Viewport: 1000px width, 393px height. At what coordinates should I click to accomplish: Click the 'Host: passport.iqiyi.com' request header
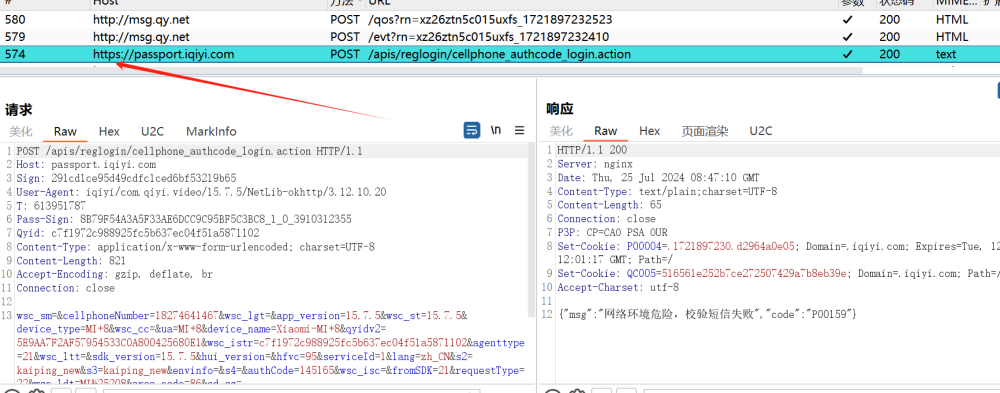[86, 165]
